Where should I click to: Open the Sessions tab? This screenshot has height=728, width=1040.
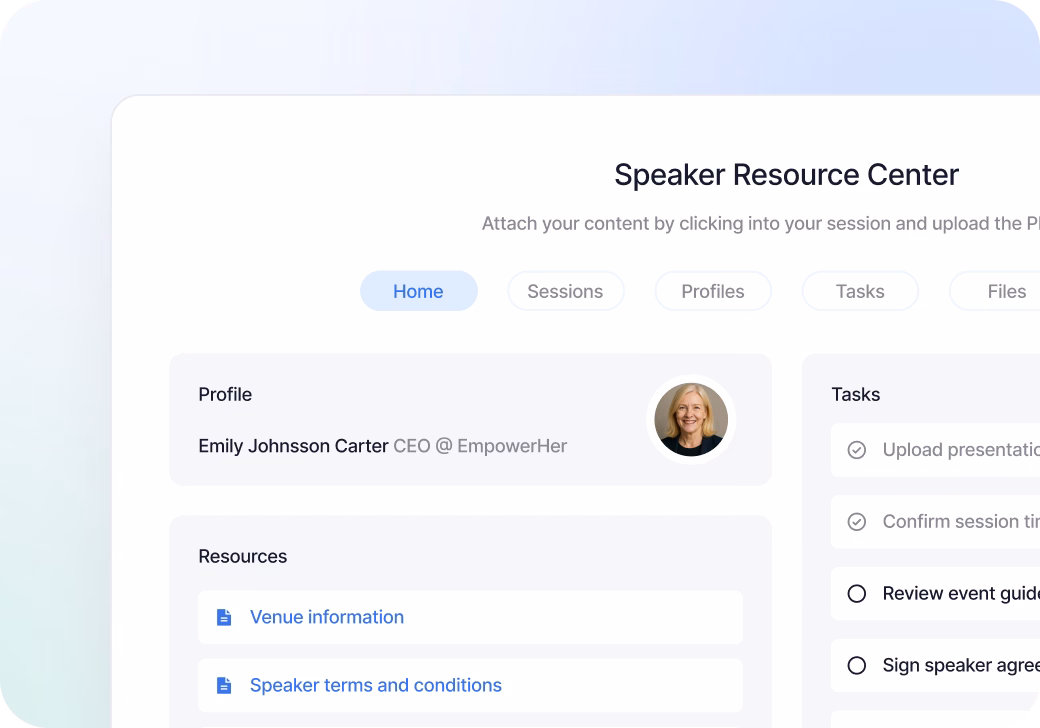566,291
